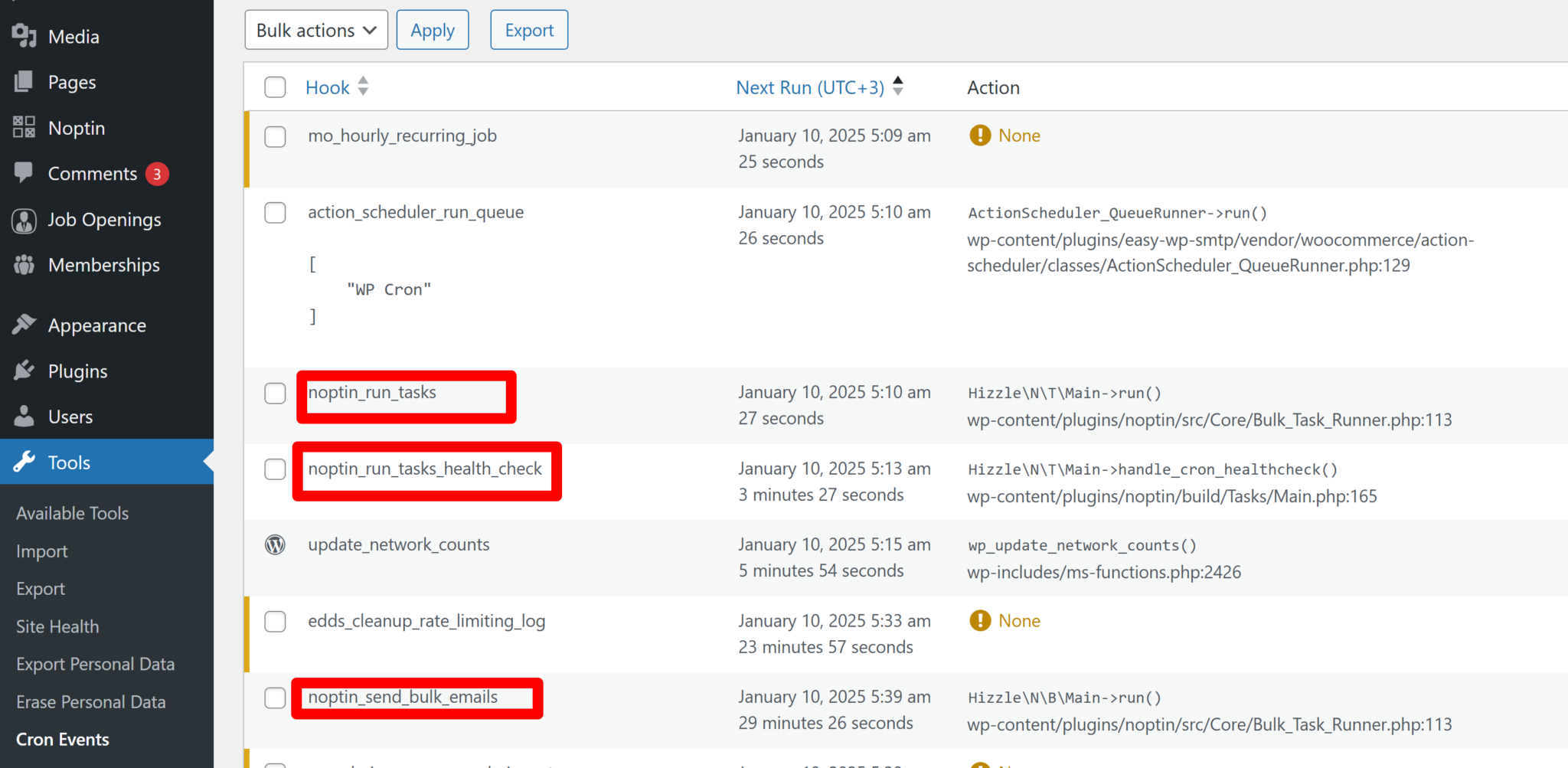The height and width of the screenshot is (768, 1568).
Task: Open Comments via the speech bubble icon
Action: tap(24, 173)
